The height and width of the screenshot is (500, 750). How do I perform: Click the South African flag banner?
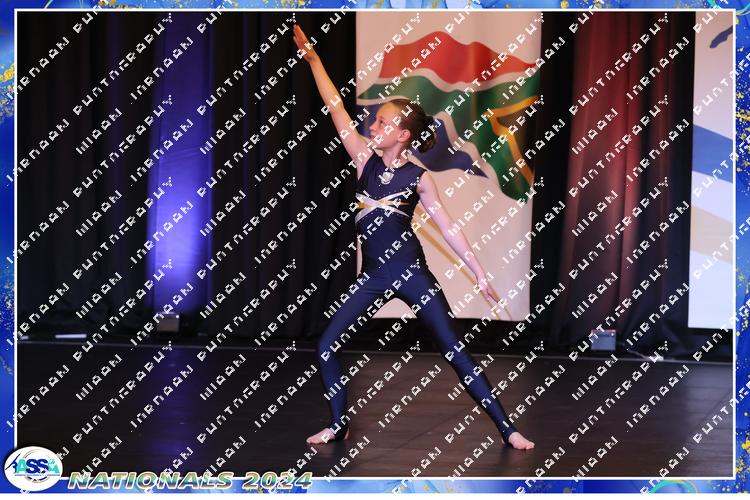click(x=450, y=110)
